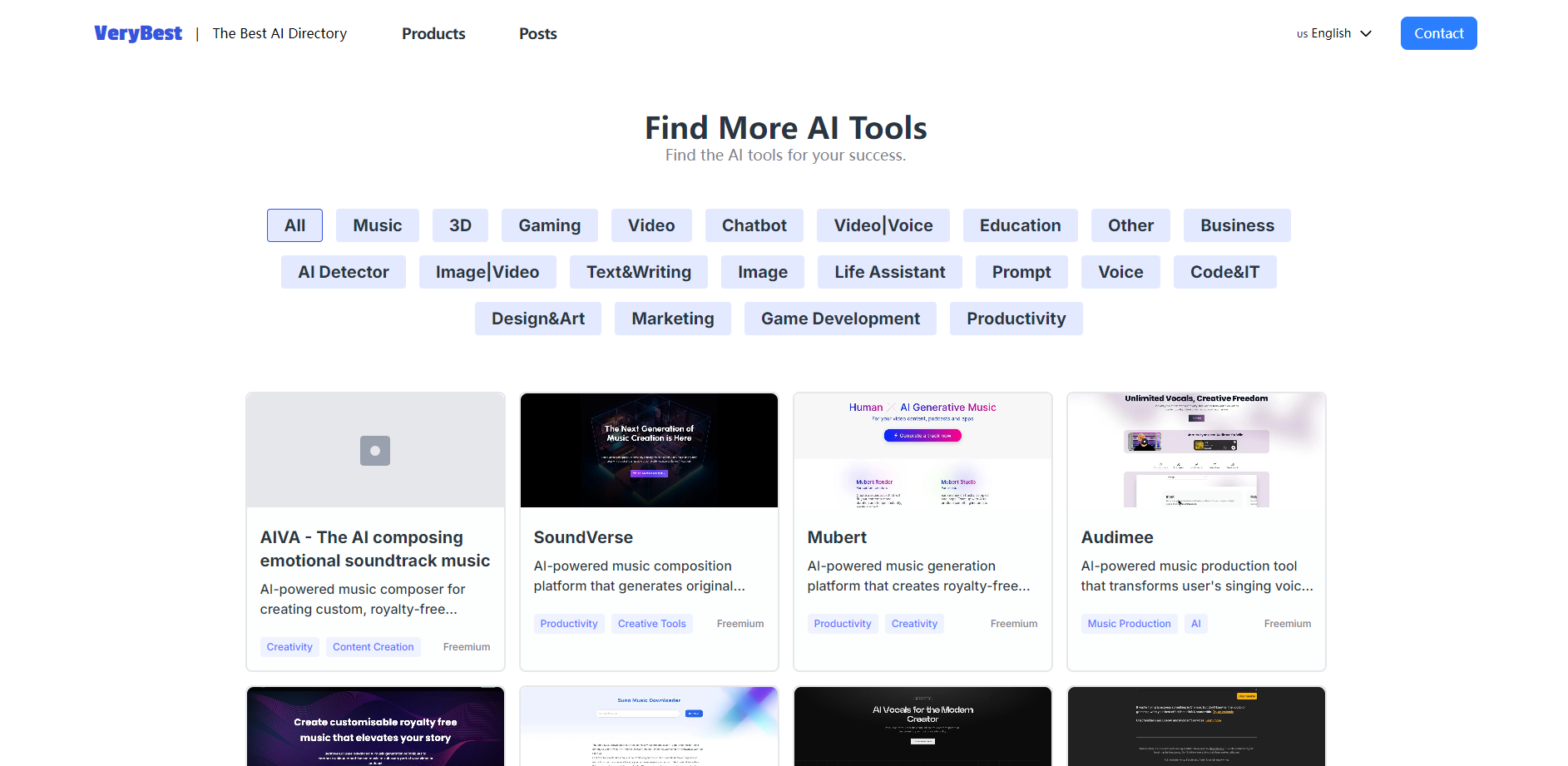Screen dimensions: 1568x766
Task: Click the VeryBest logo
Action: [x=138, y=33]
